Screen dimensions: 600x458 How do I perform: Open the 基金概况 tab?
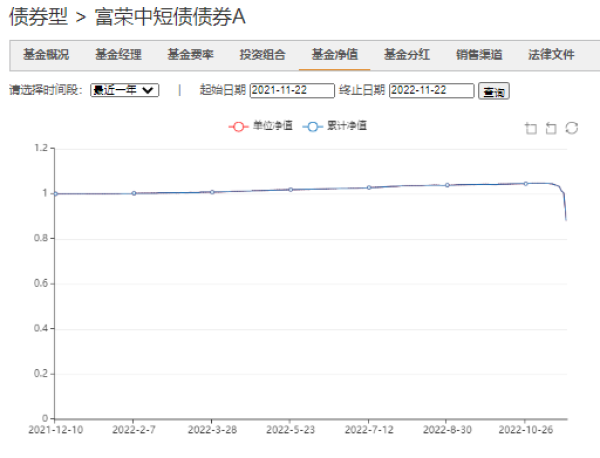coord(46,55)
